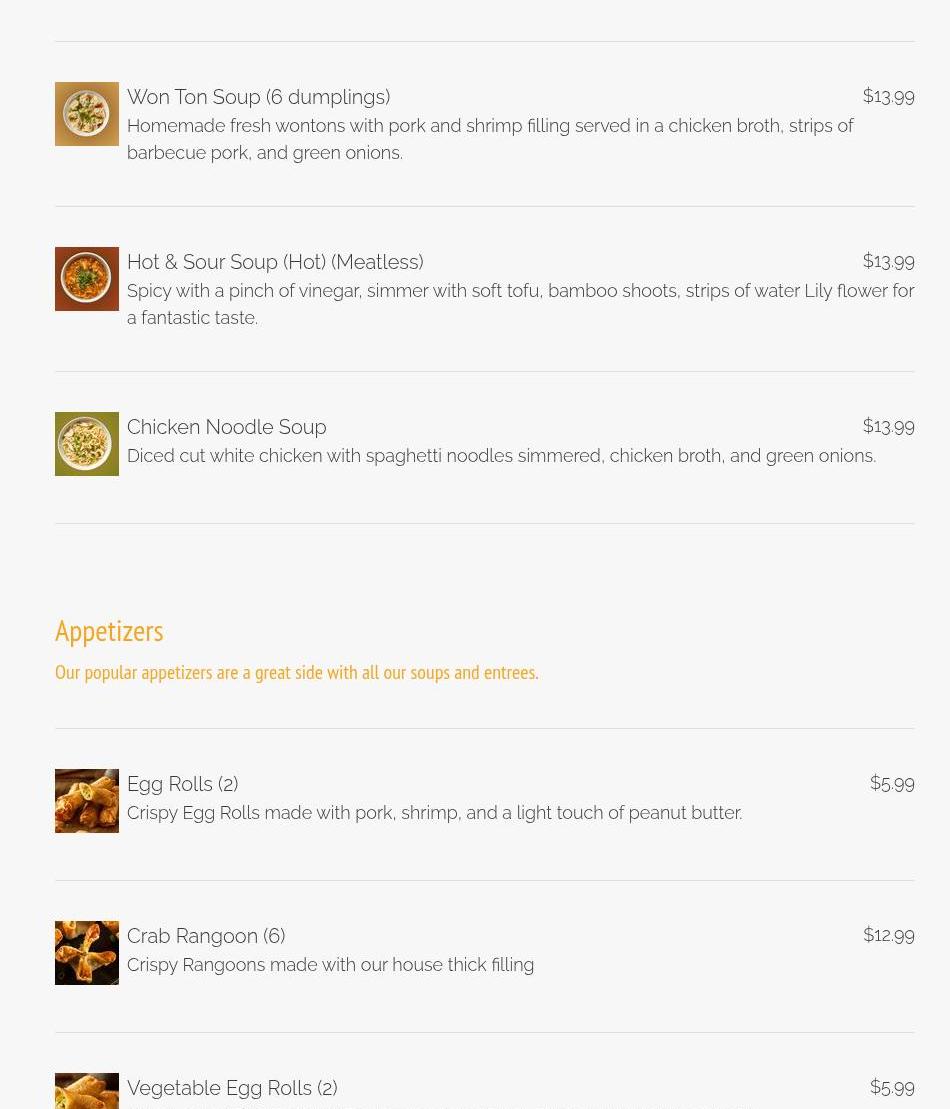Screen dimensions: 950x1109
Task: Select the Hot & Sour Soup (Hot) (Meatless) title
Action: tap(275, 262)
